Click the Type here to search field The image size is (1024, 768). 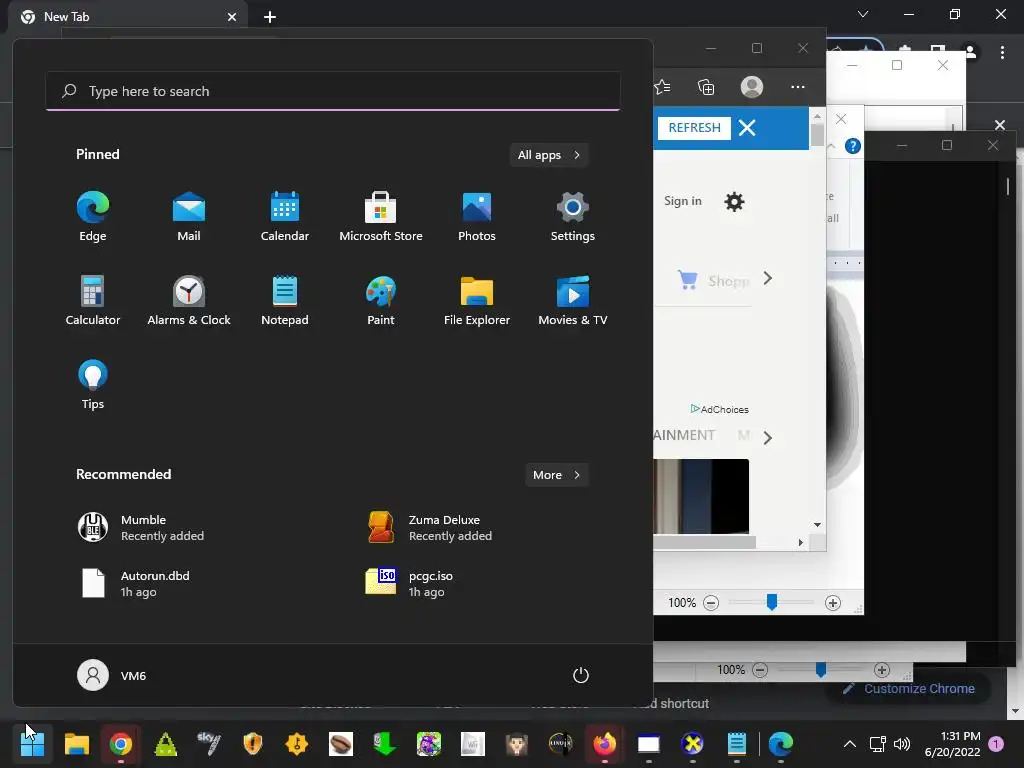click(333, 91)
